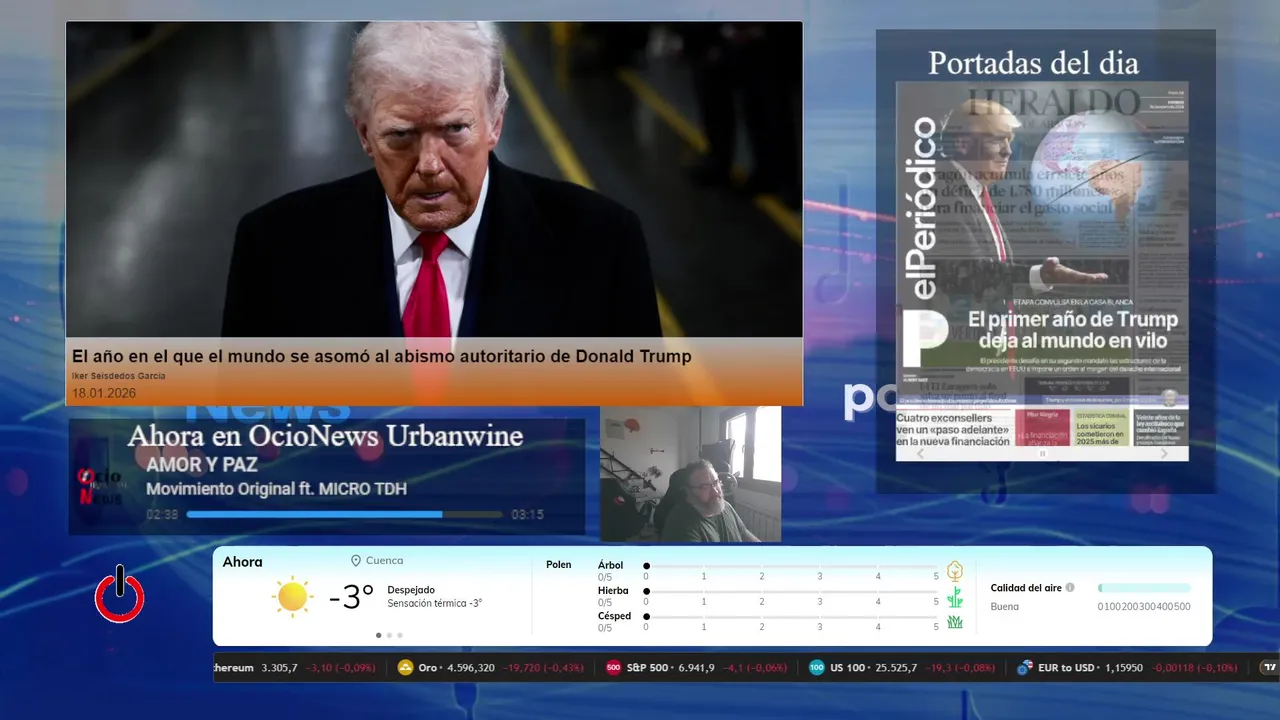Click the US 100 teal badge icon
The image size is (1280, 720).
tap(817, 668)
